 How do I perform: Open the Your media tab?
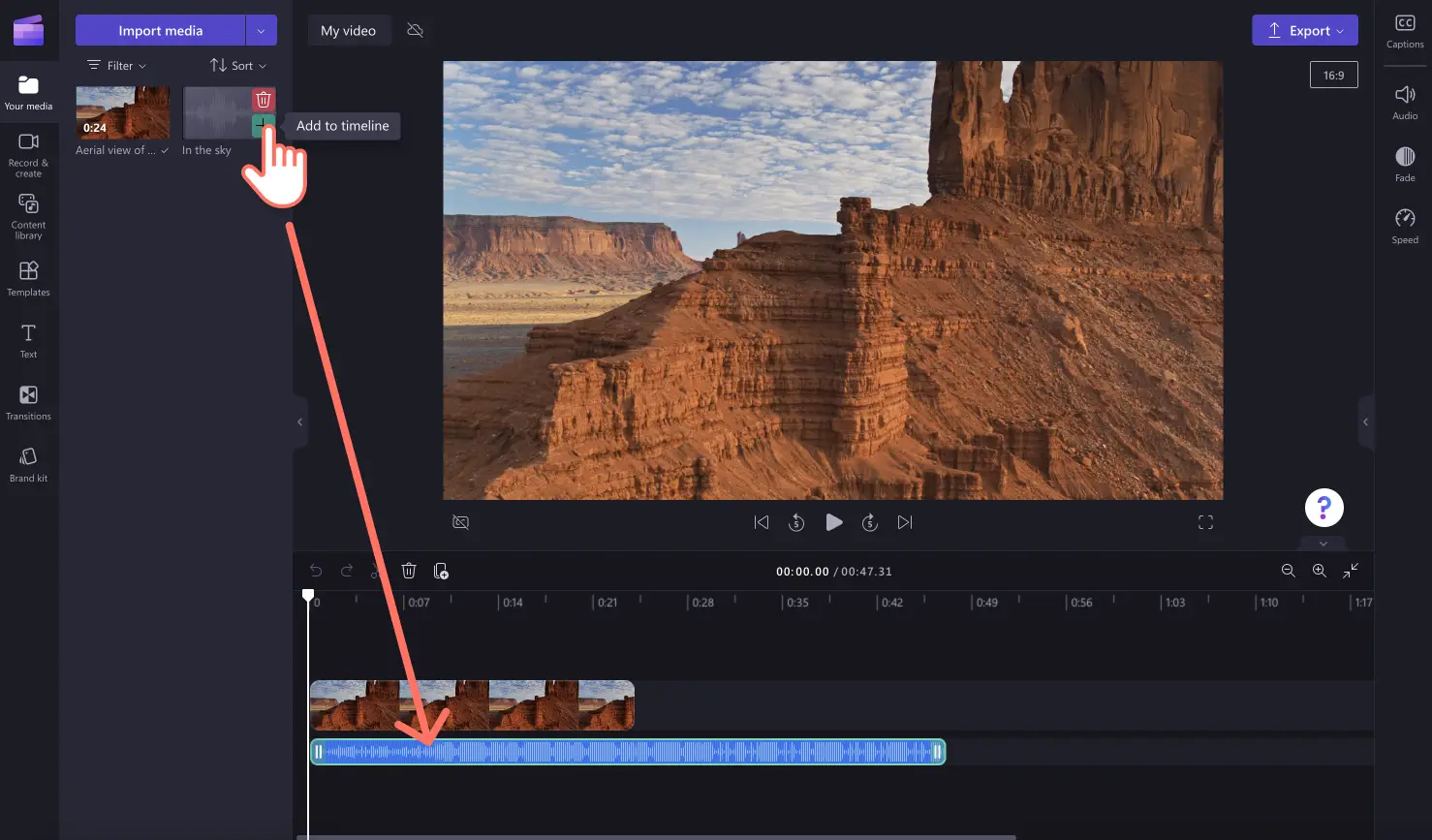(x=28, y=93)
